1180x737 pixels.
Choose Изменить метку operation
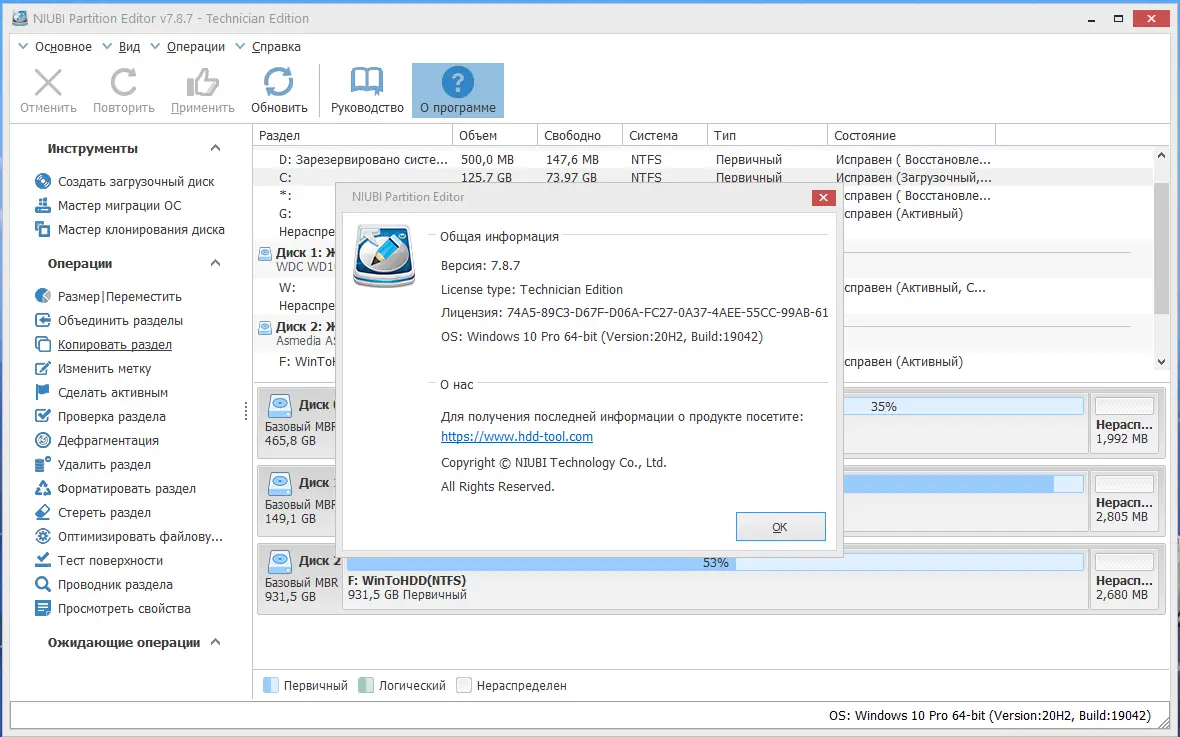coord(93,369)
